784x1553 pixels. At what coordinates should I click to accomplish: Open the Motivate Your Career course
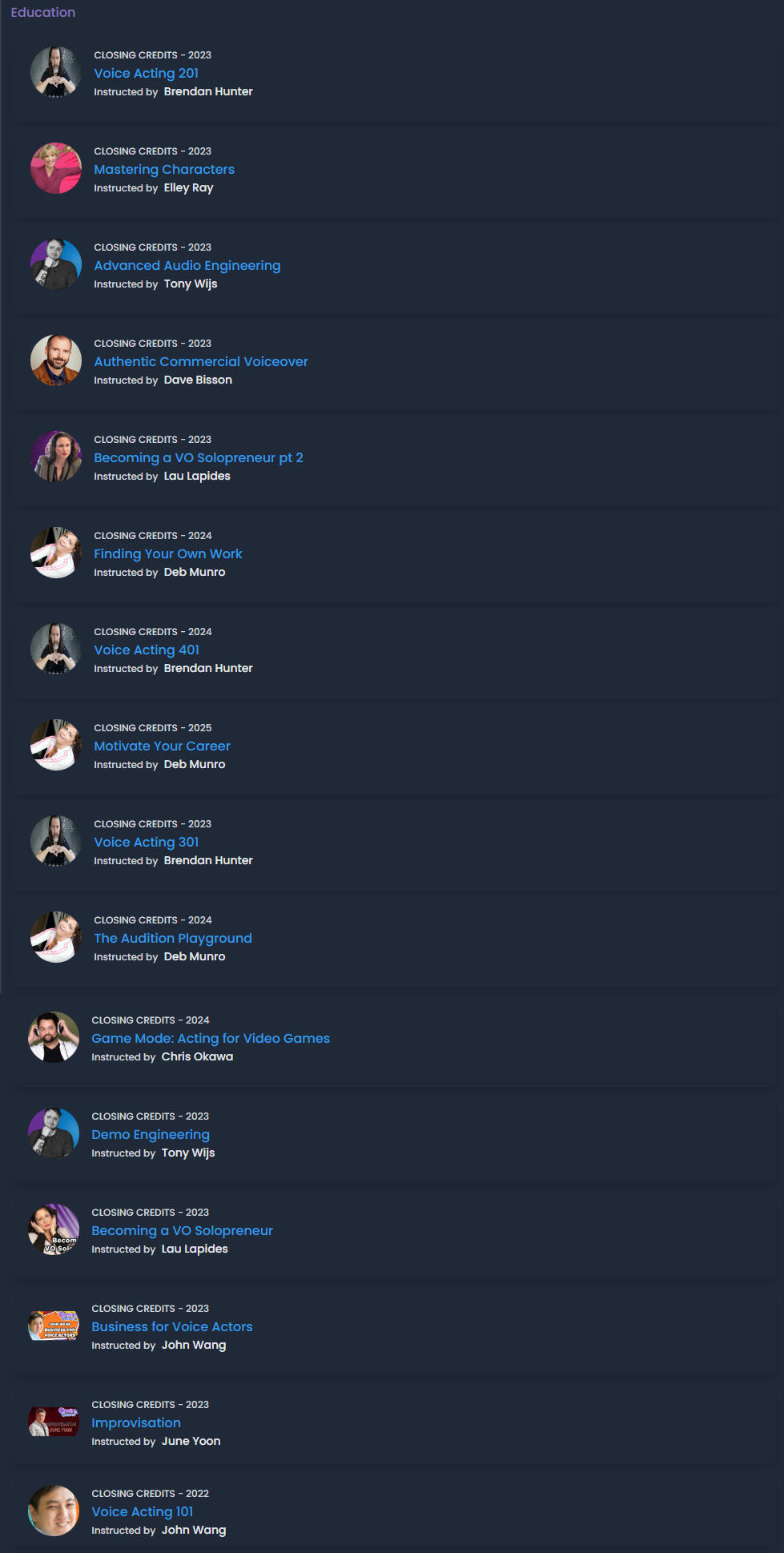pos(162,746)
